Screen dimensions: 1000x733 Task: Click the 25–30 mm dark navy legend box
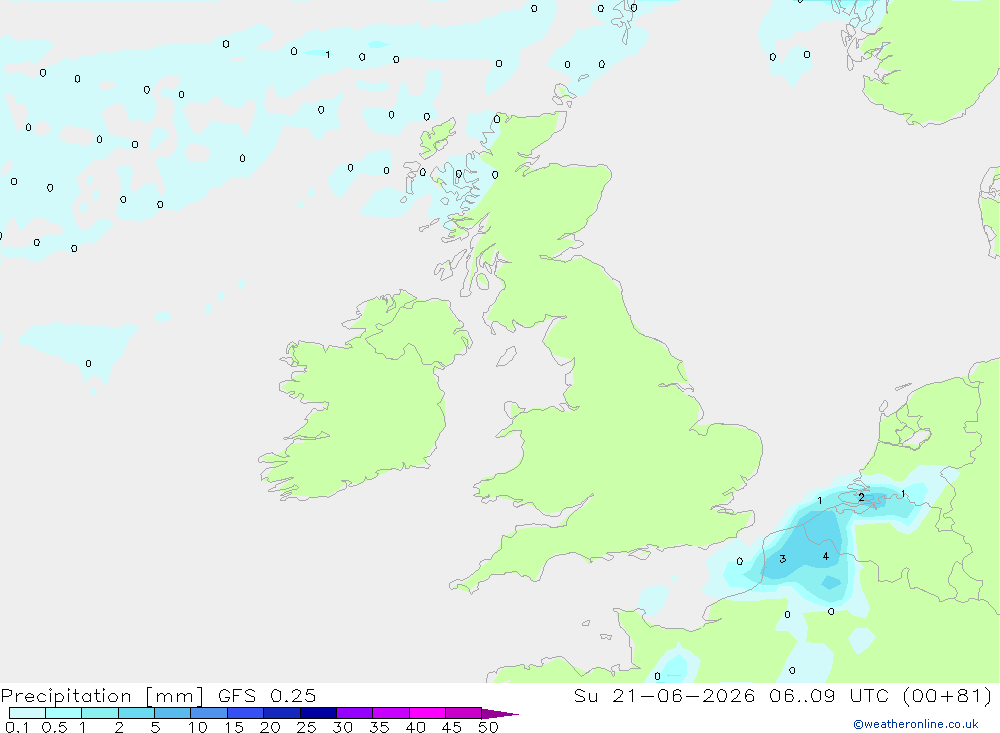(318, 713)
